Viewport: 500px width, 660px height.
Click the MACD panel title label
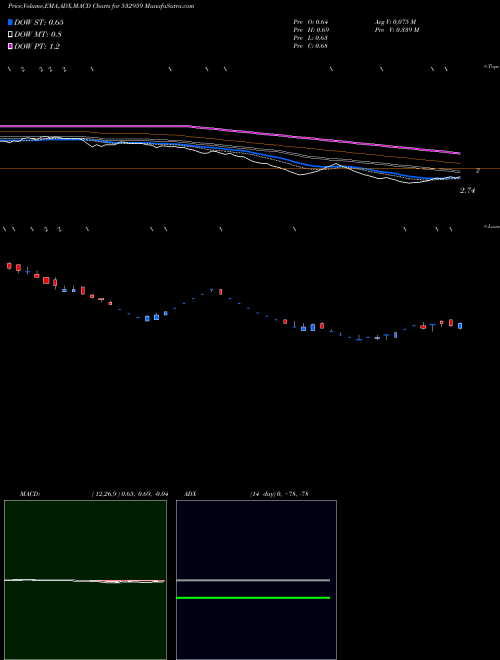[30, 494]
